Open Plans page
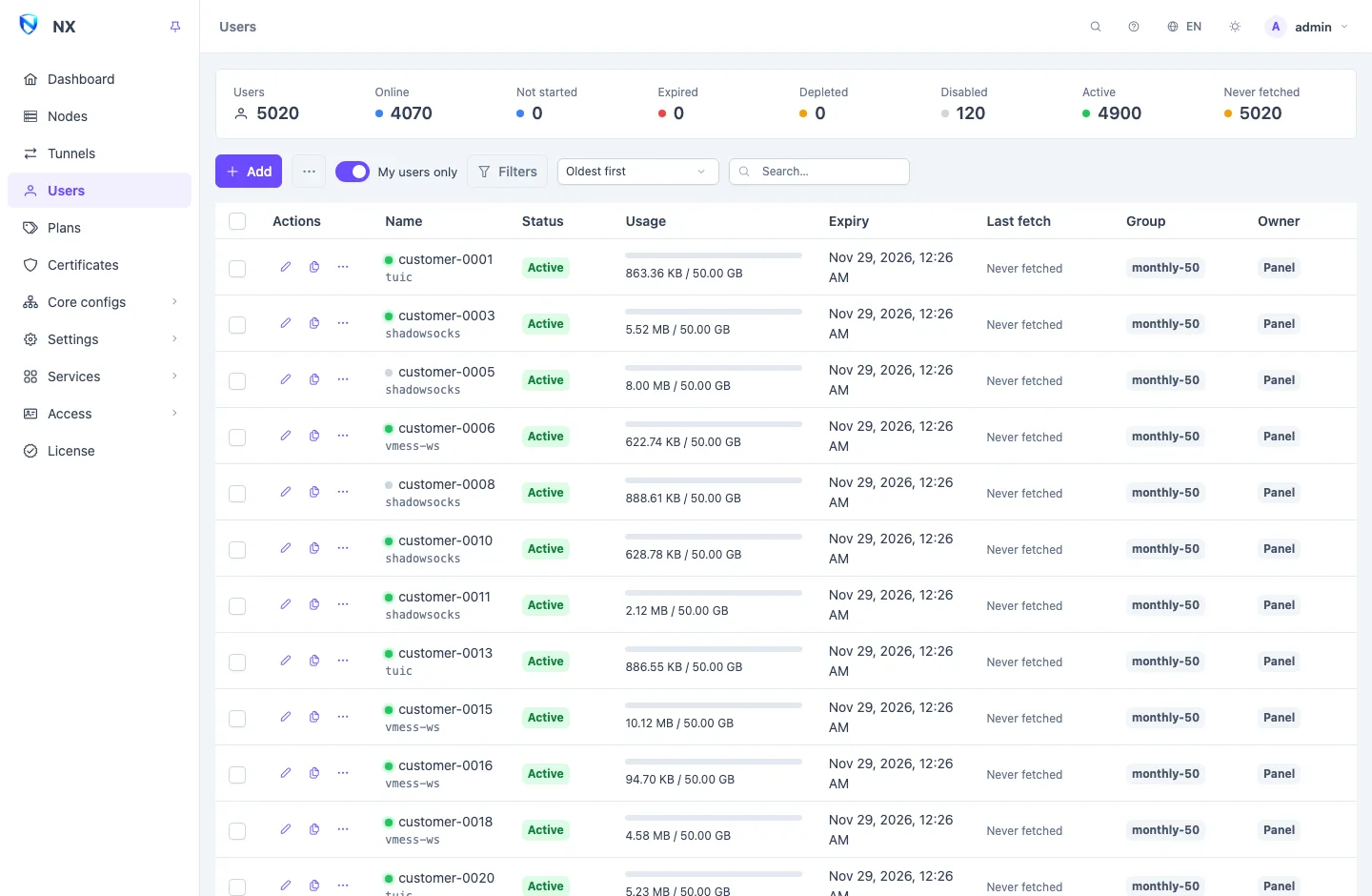This screenshot has height=896, width=1372. pyautogui.click(x=99, y=228)
